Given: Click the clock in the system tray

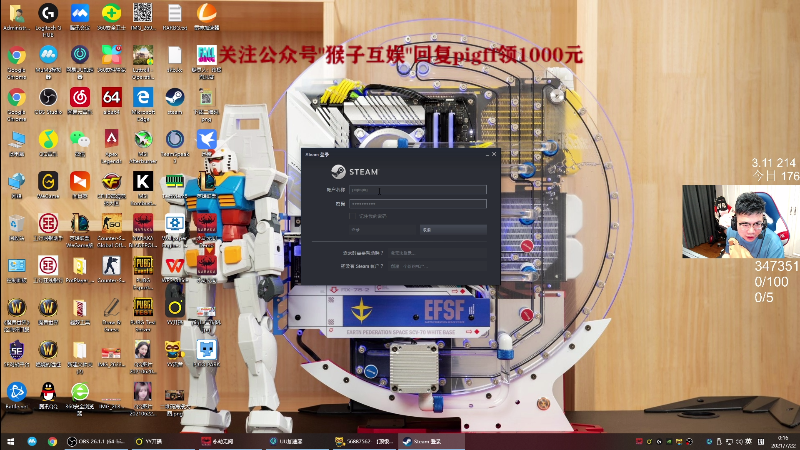Looking at the screenshot, I should tap(783, 441).
